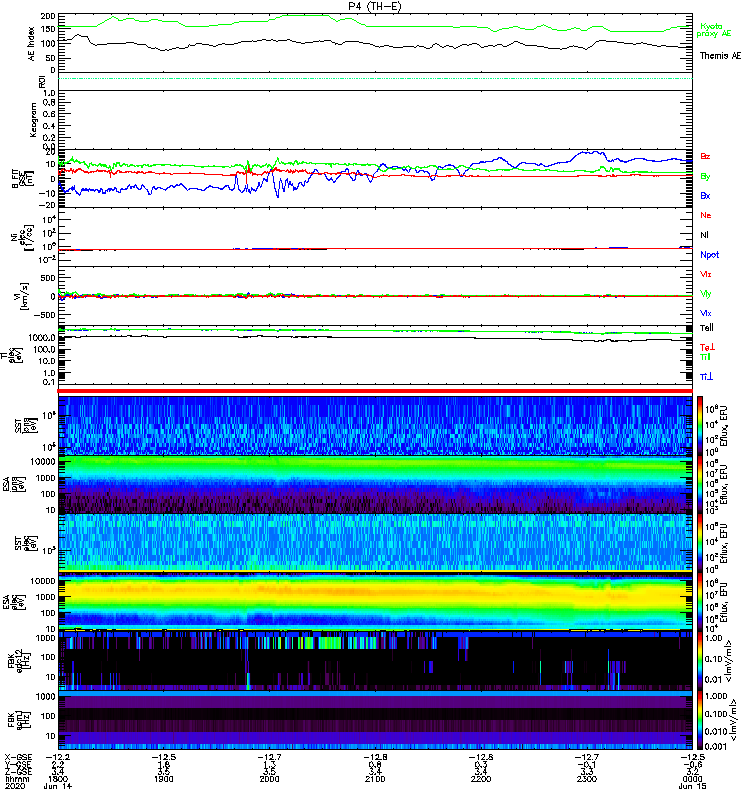
Task: Click the blue "Bx" legend label
Action: point(705,195)
